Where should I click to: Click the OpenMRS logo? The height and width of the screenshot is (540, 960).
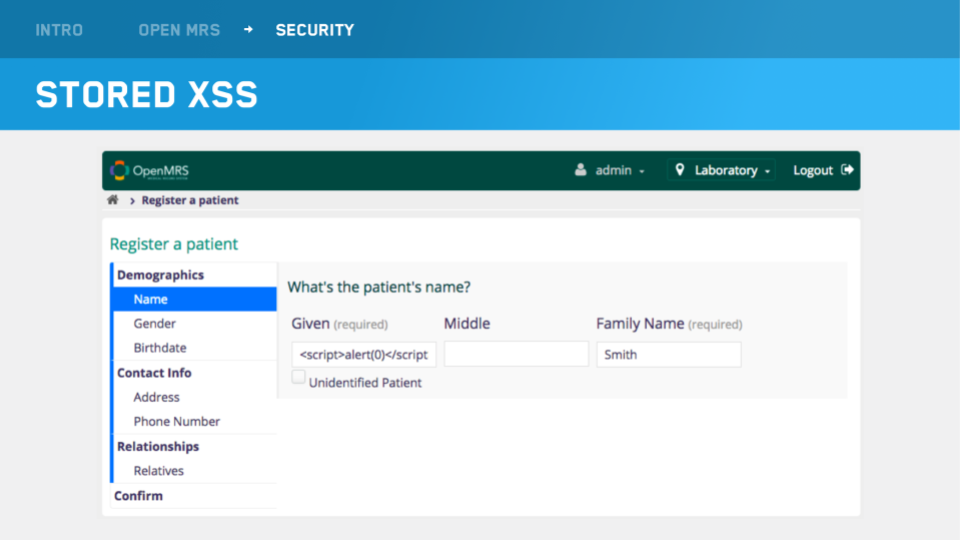point(149,170)
